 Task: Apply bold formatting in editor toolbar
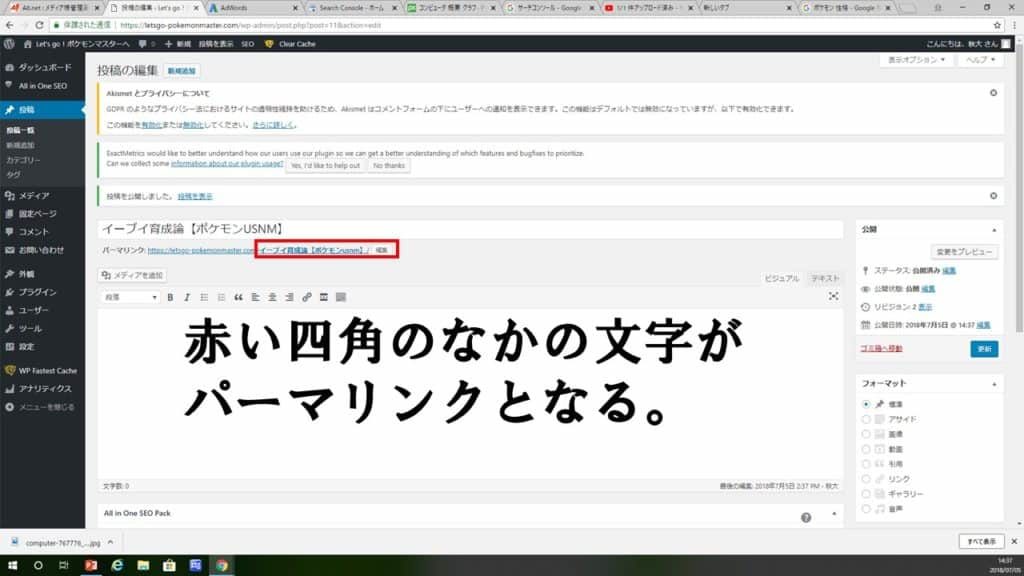(171, 297)
